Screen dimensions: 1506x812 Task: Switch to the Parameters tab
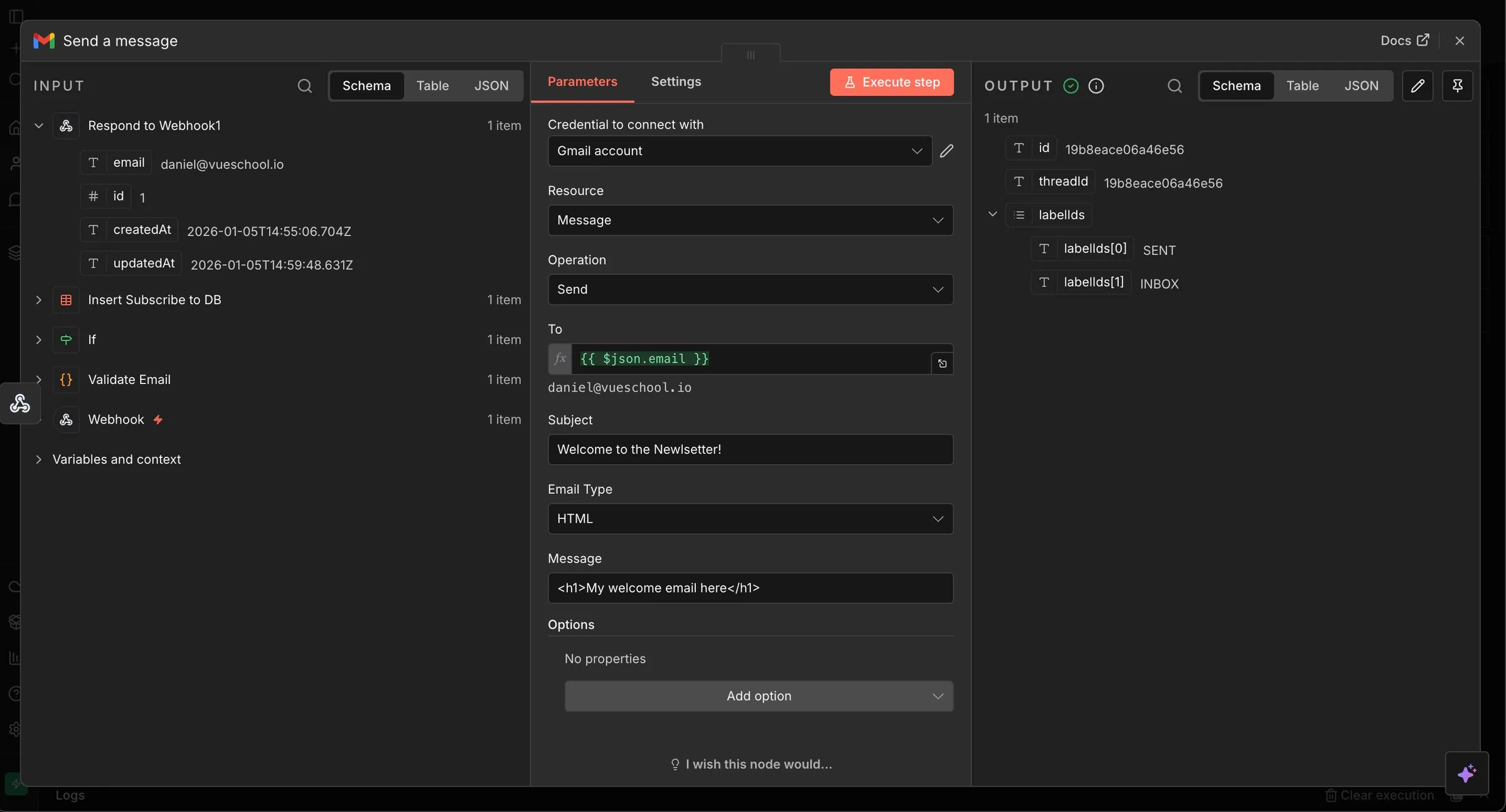(582, 82)
